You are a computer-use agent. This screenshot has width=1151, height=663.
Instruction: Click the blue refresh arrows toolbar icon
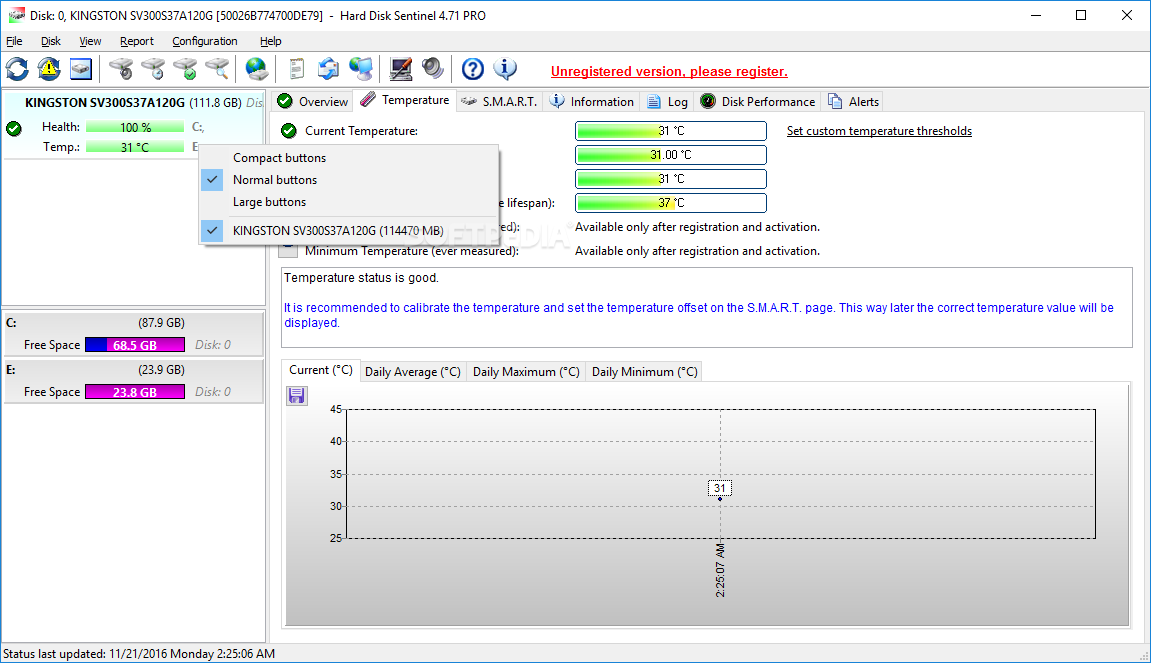(x=18, y=70)
